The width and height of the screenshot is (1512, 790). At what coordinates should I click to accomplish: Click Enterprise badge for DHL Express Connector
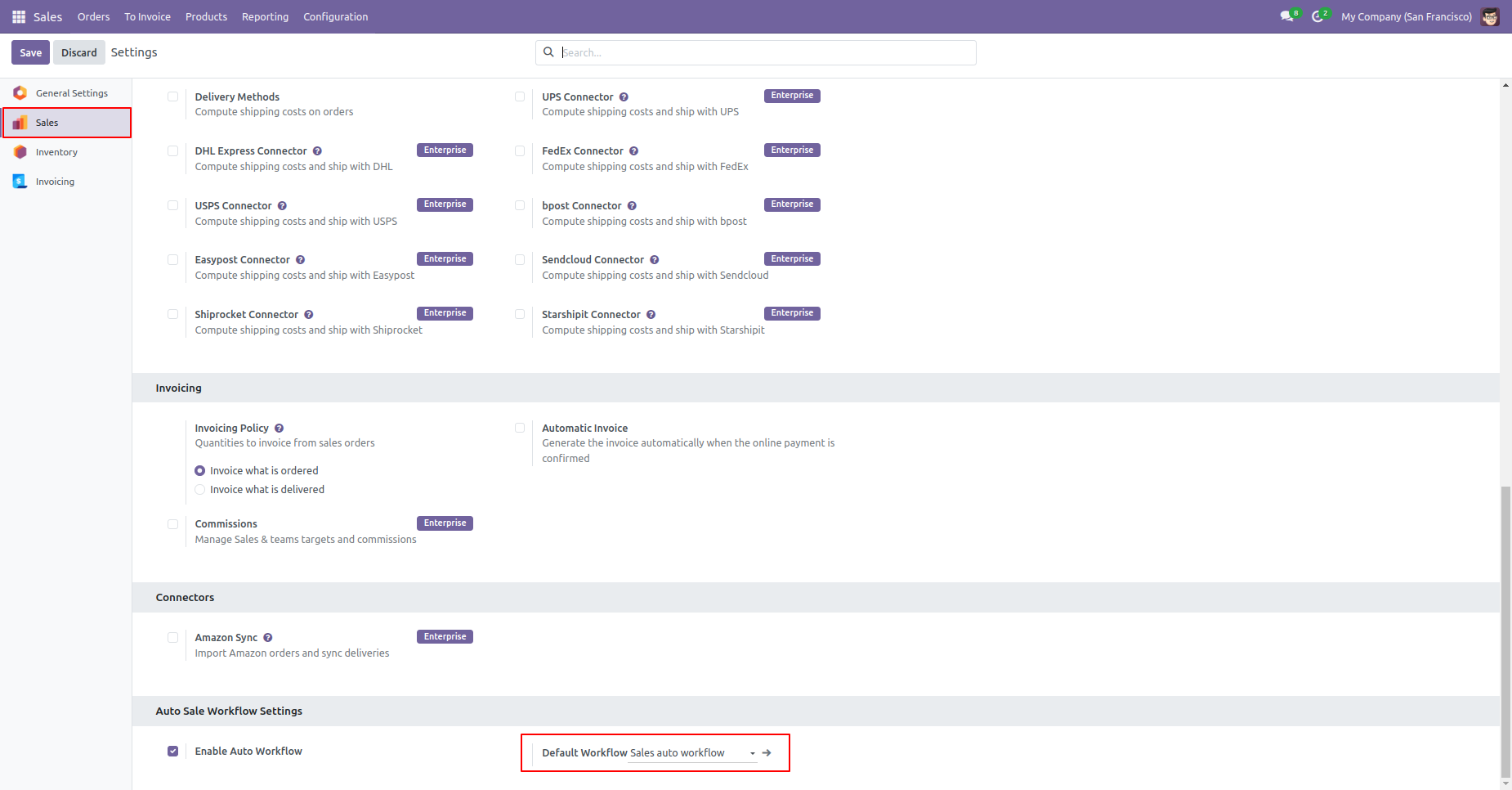(x=445, y=150)
